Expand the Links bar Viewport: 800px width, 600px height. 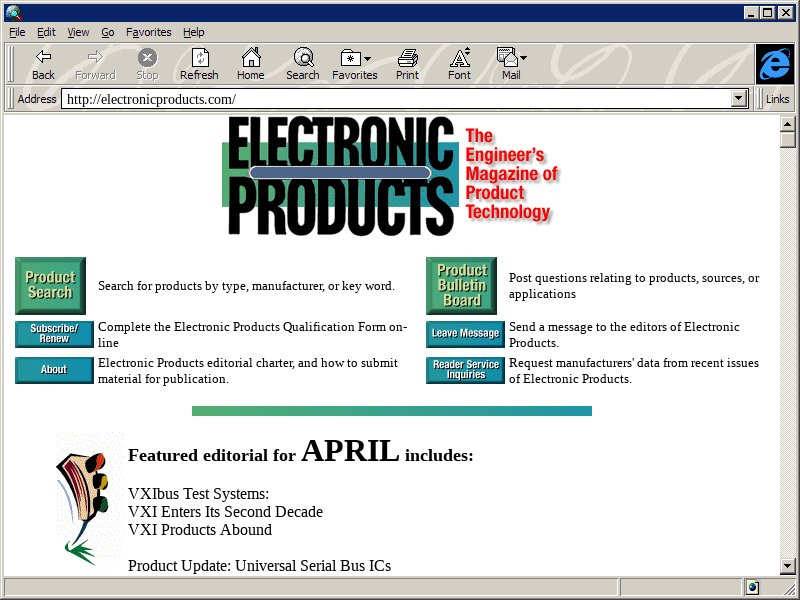tap(777, 99)
